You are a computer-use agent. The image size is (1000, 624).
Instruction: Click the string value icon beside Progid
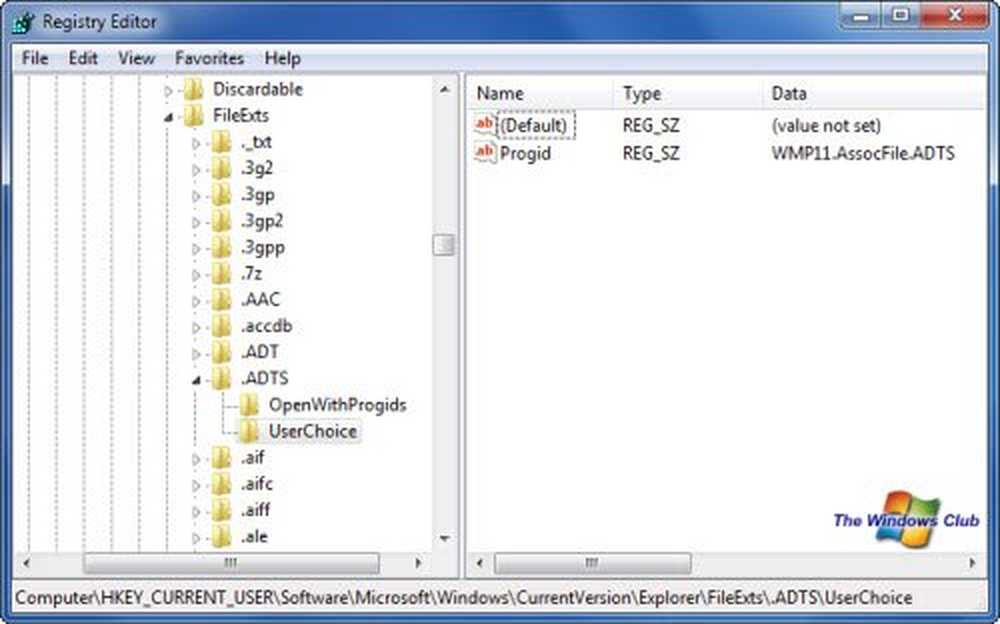coord(485,153)
